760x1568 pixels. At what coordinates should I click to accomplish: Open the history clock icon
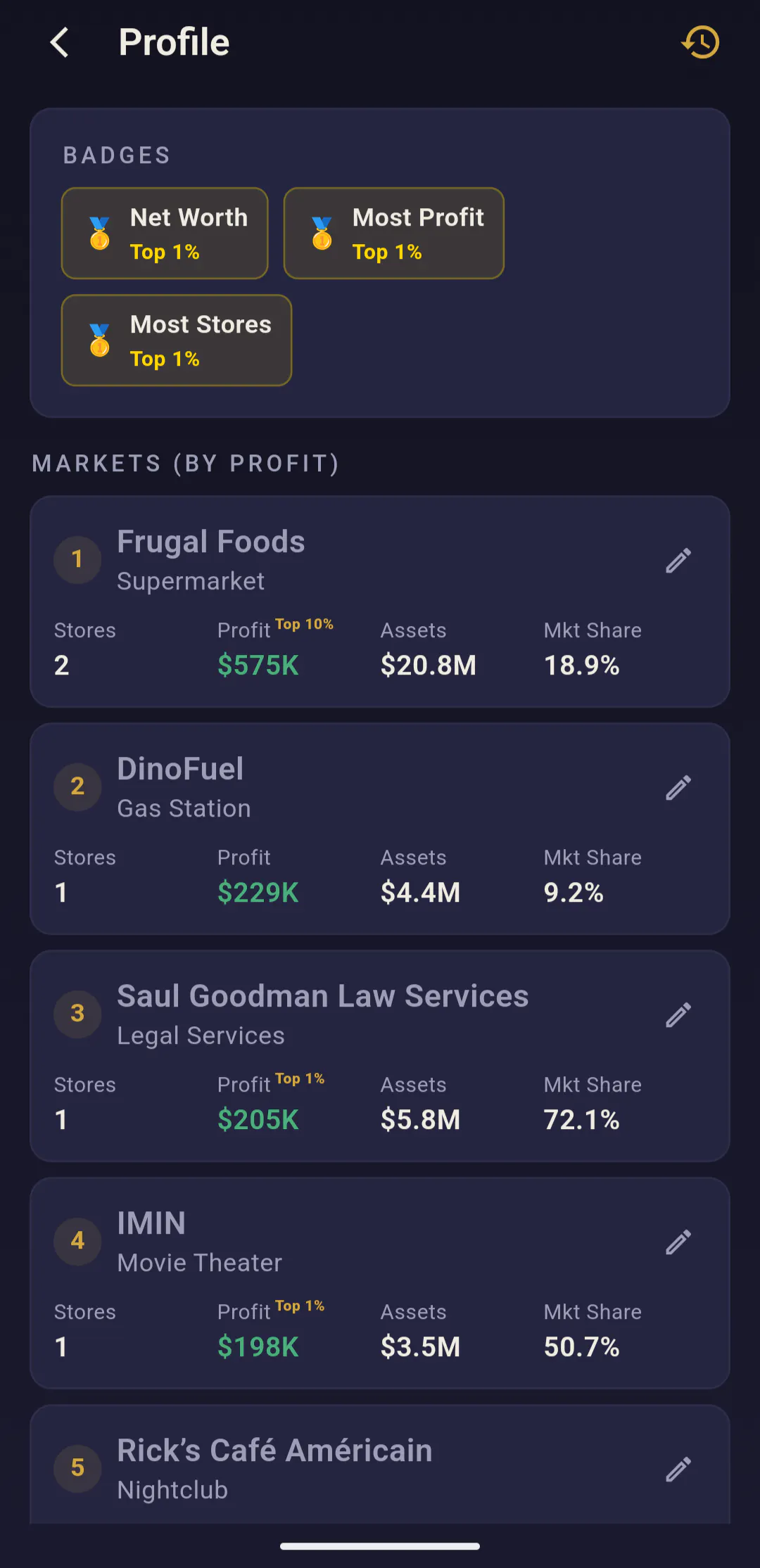point(700,42)
